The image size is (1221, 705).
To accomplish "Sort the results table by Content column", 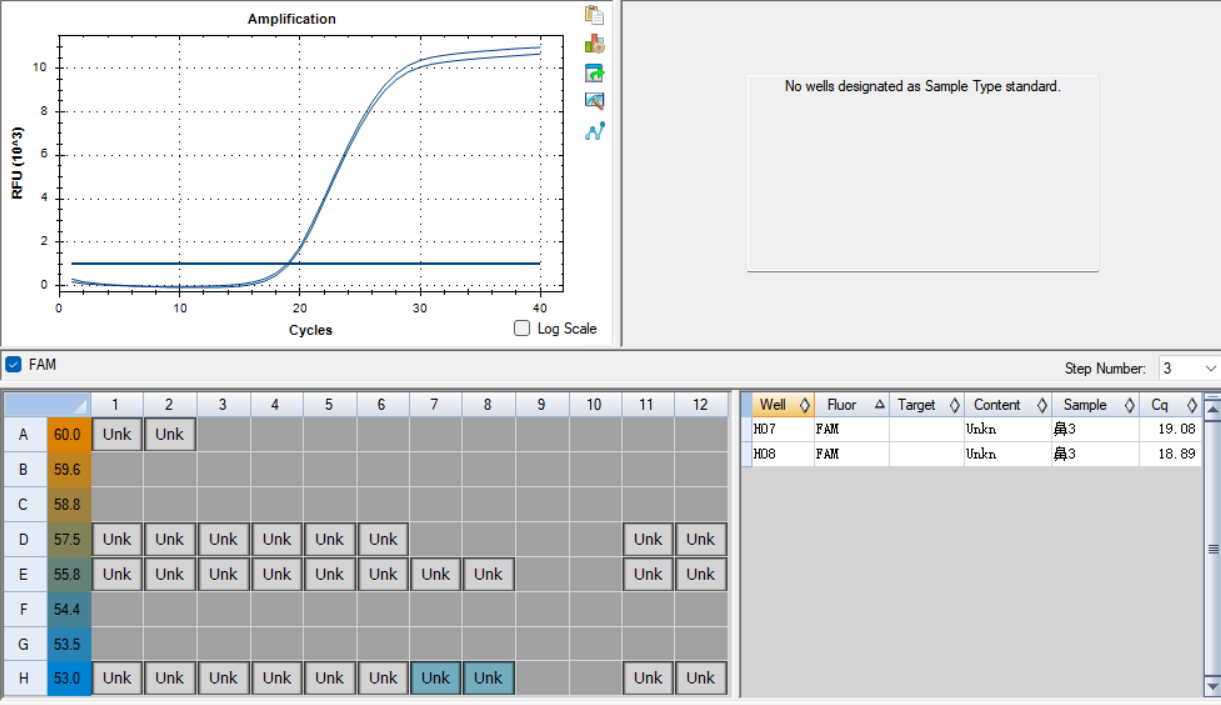I will [x=1008, y=405].
